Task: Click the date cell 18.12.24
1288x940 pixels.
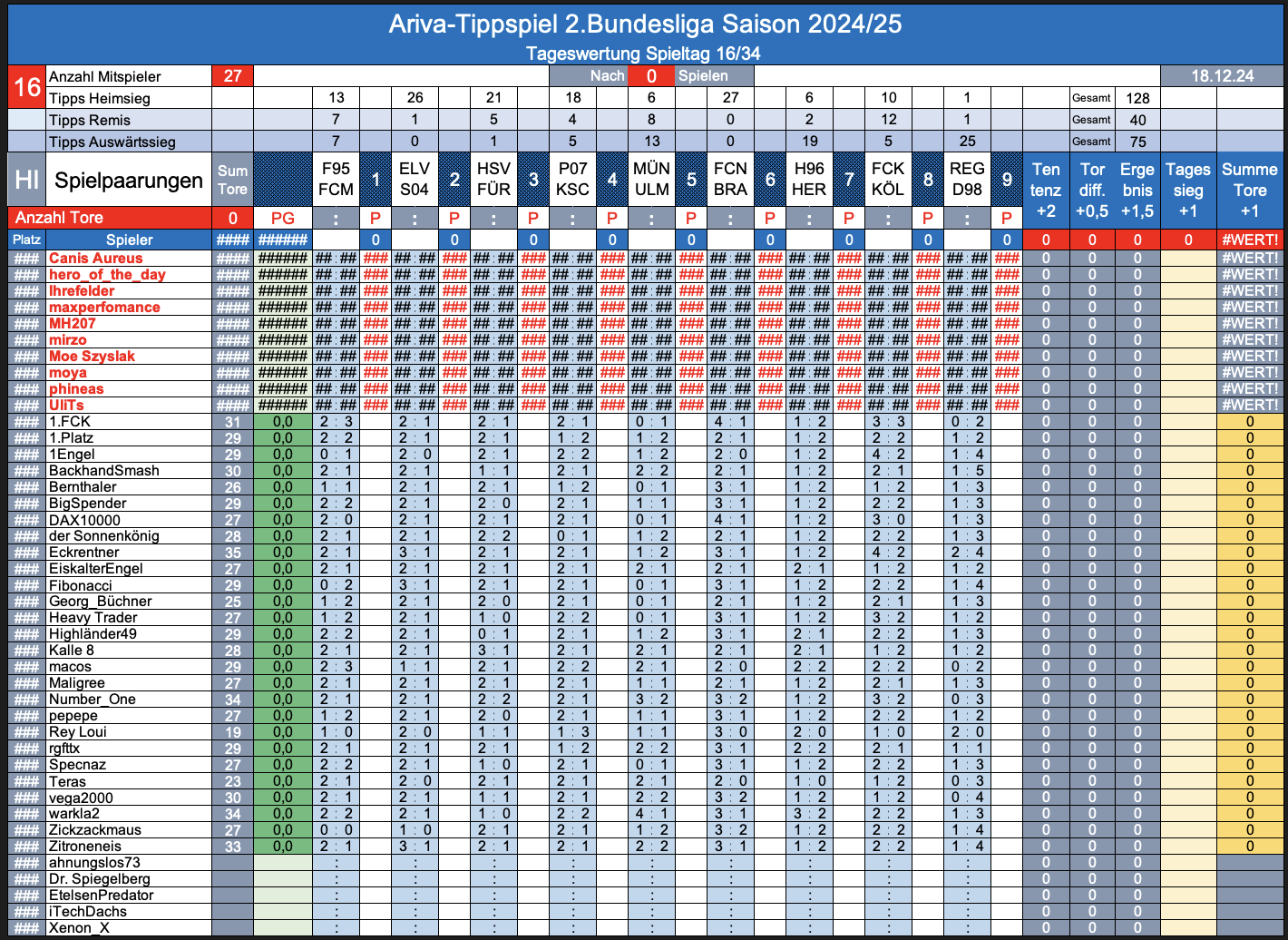Action: click(x=1223, y=76)
